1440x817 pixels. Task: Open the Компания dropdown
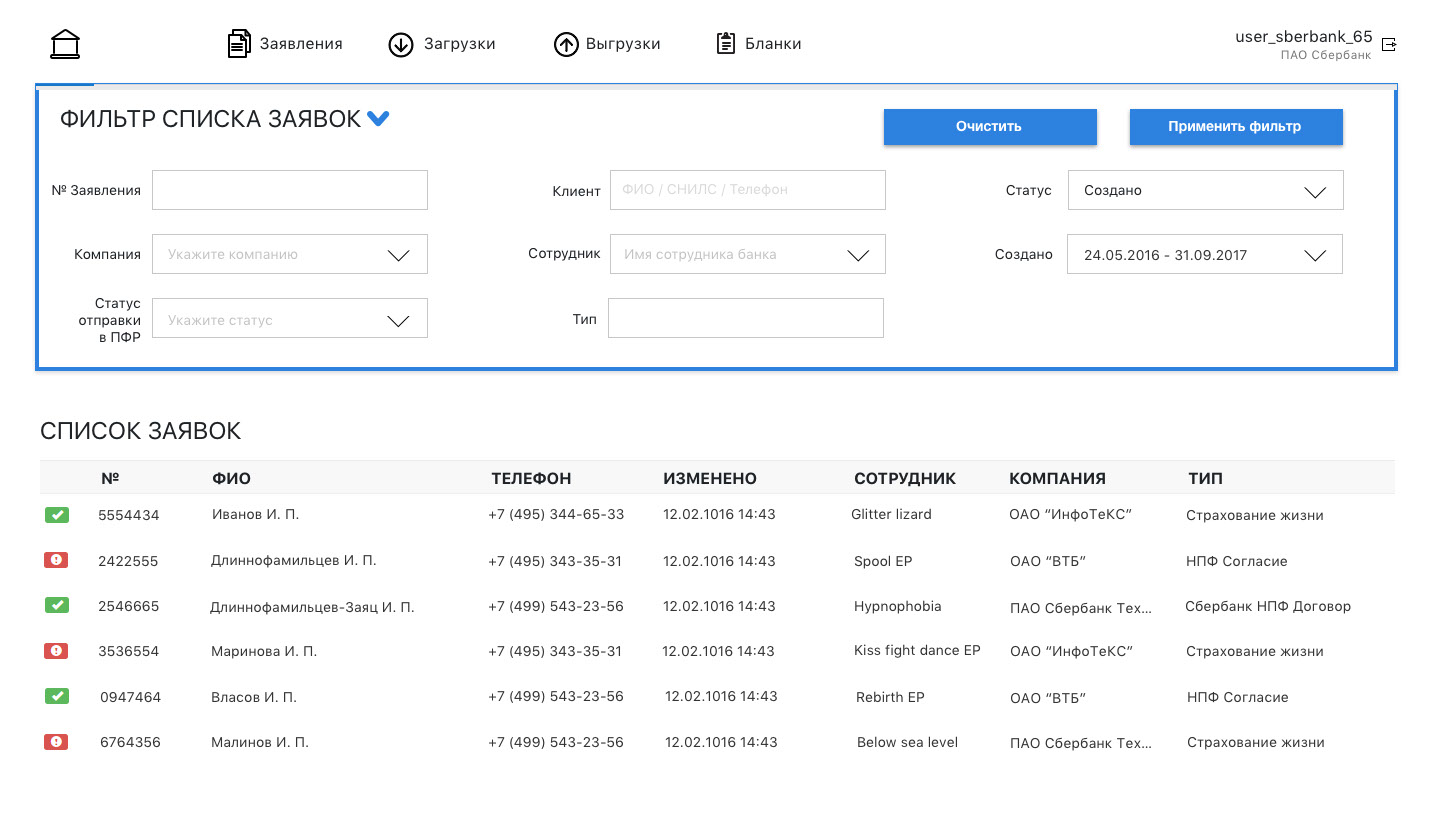(x=290, y=254)
